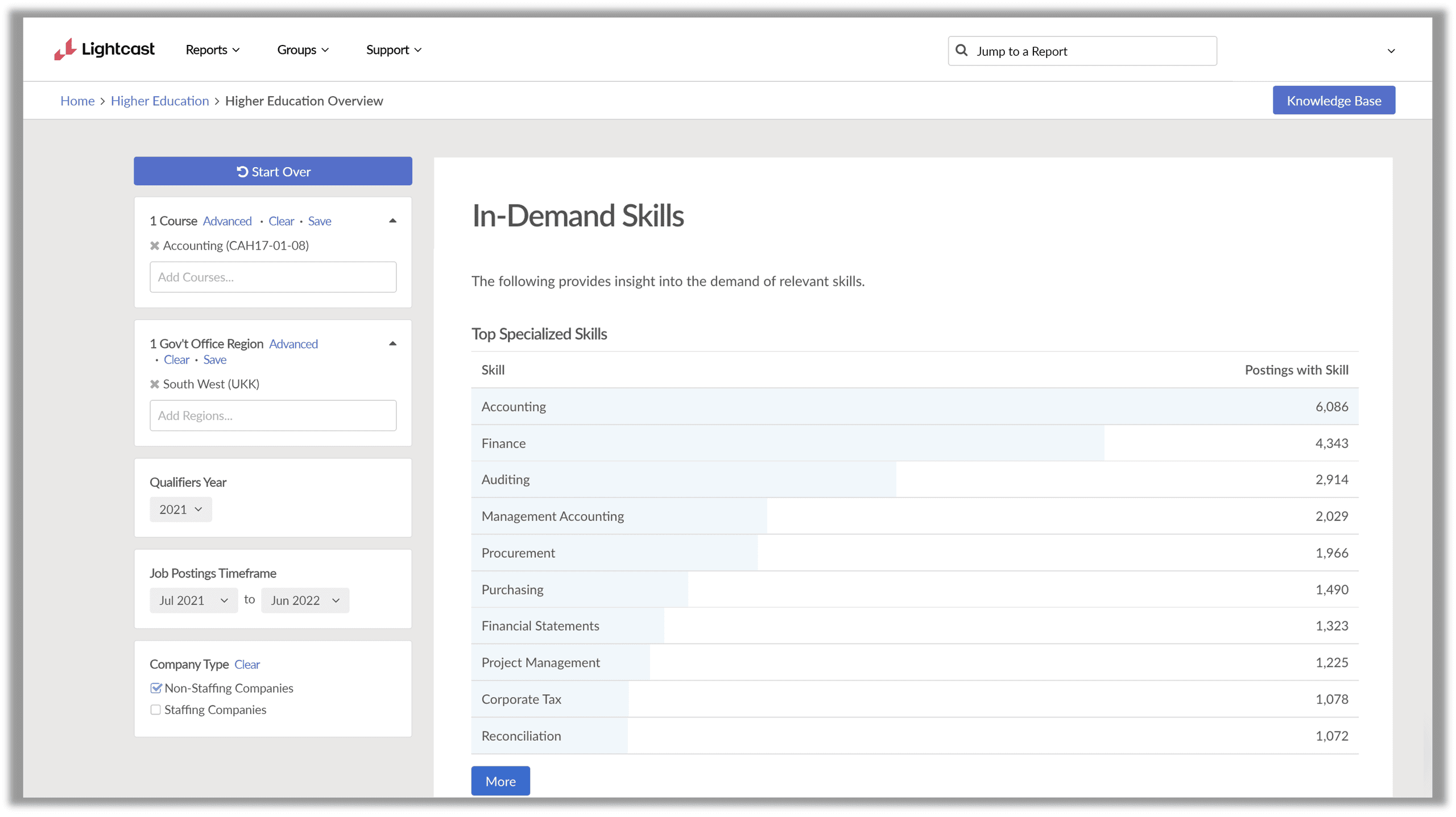Show more specialized skills with More button
Viewport: 1456px width, 817px height.
pos(500,781)
